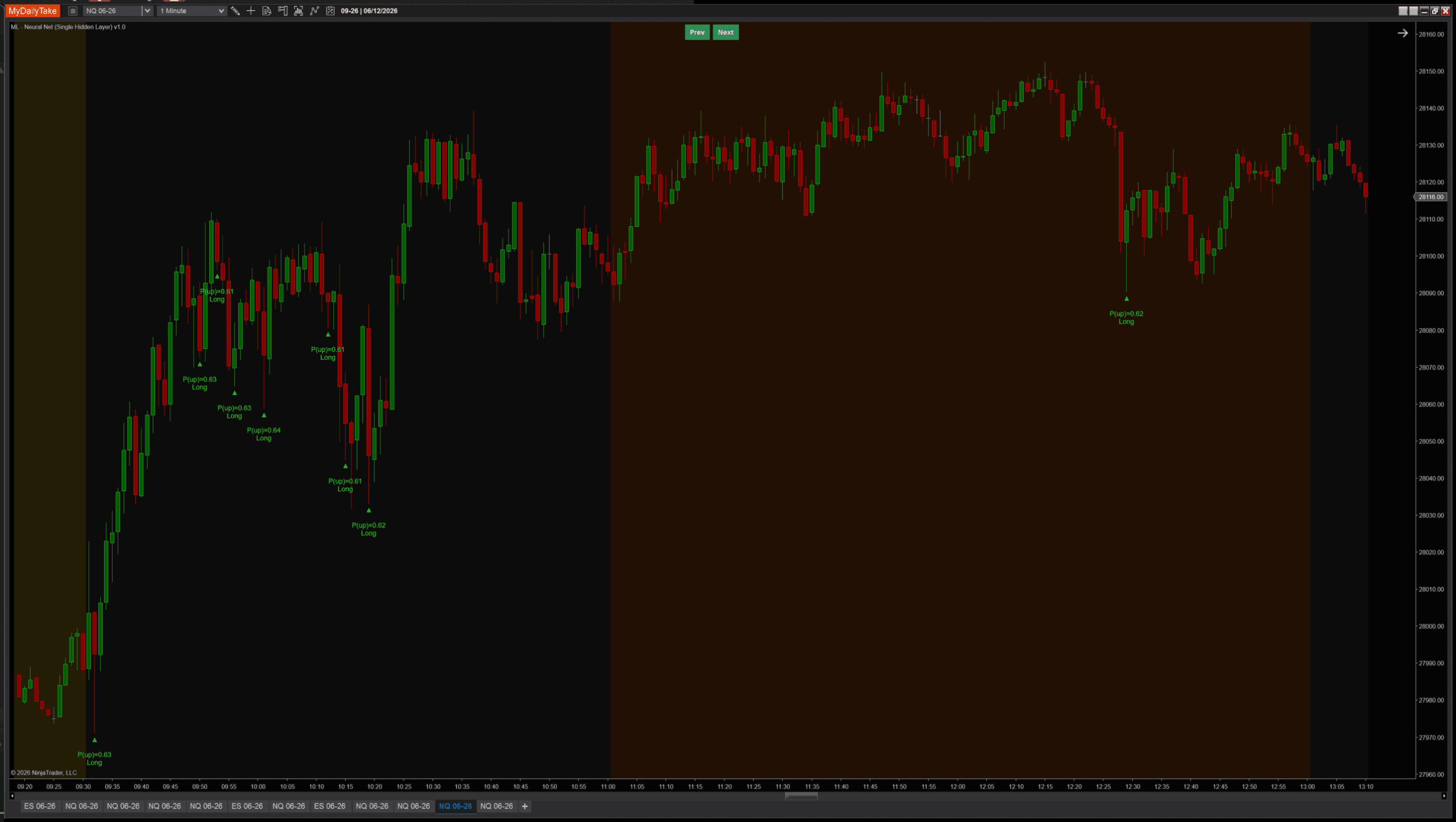Click the Prev button
This screenshot has width=1456, height=822.
click(x=697, y=32)
